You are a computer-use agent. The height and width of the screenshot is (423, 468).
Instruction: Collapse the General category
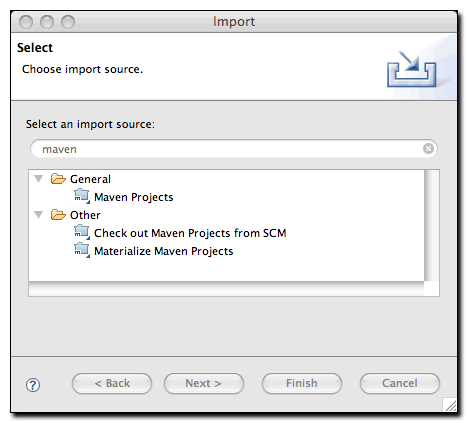(x=39, y=179)
